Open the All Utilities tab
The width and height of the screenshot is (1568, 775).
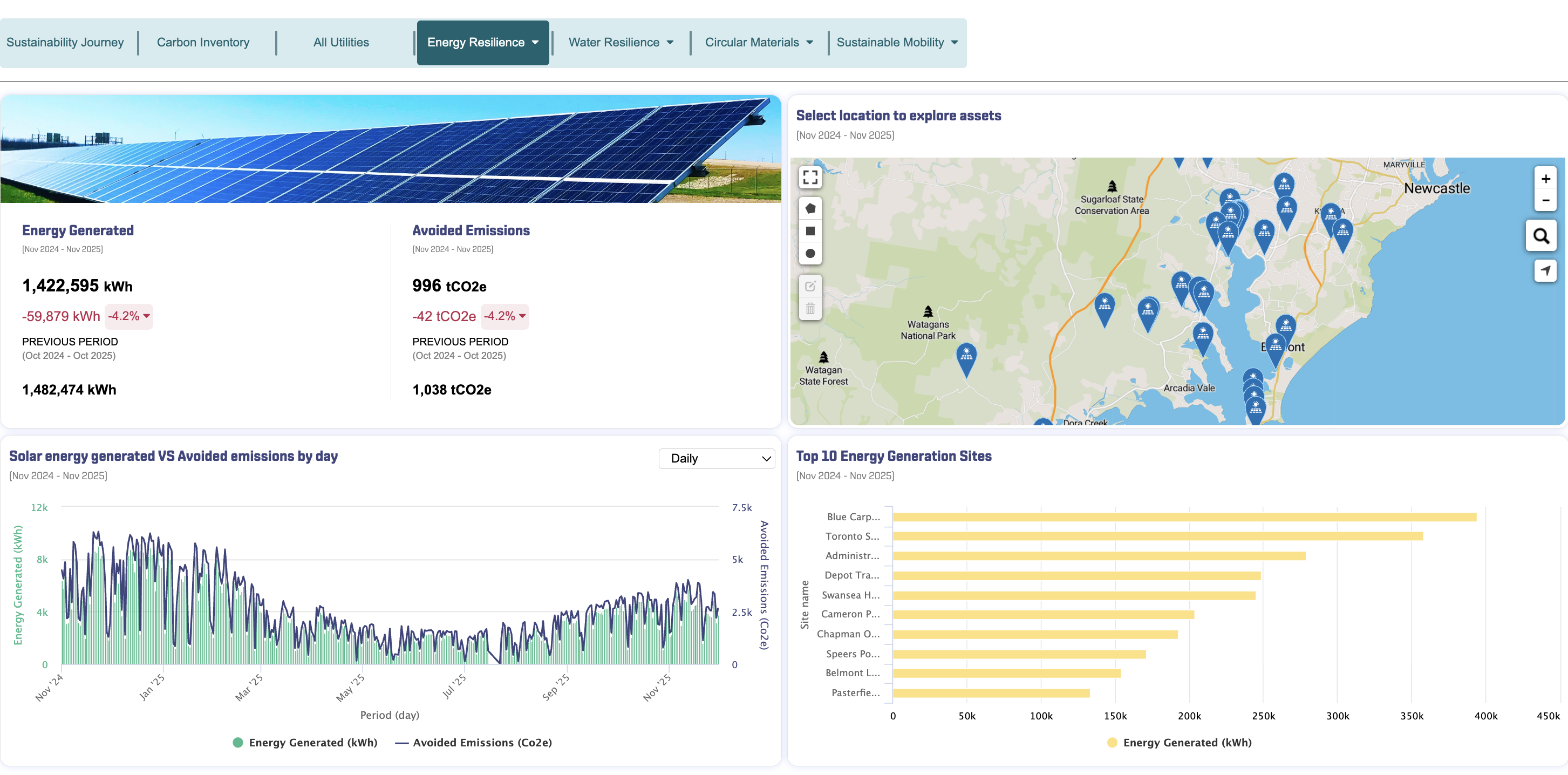click(341, 42)
